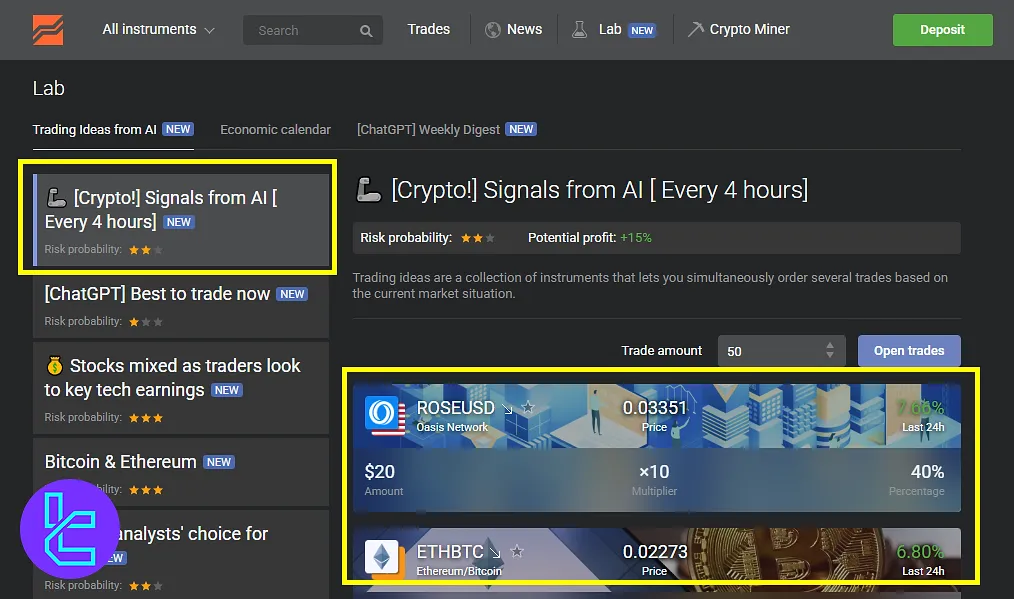Screen dimensions: 1014x599
Task: Click the ROSEUSD instrument name
Action: point(455,408)
